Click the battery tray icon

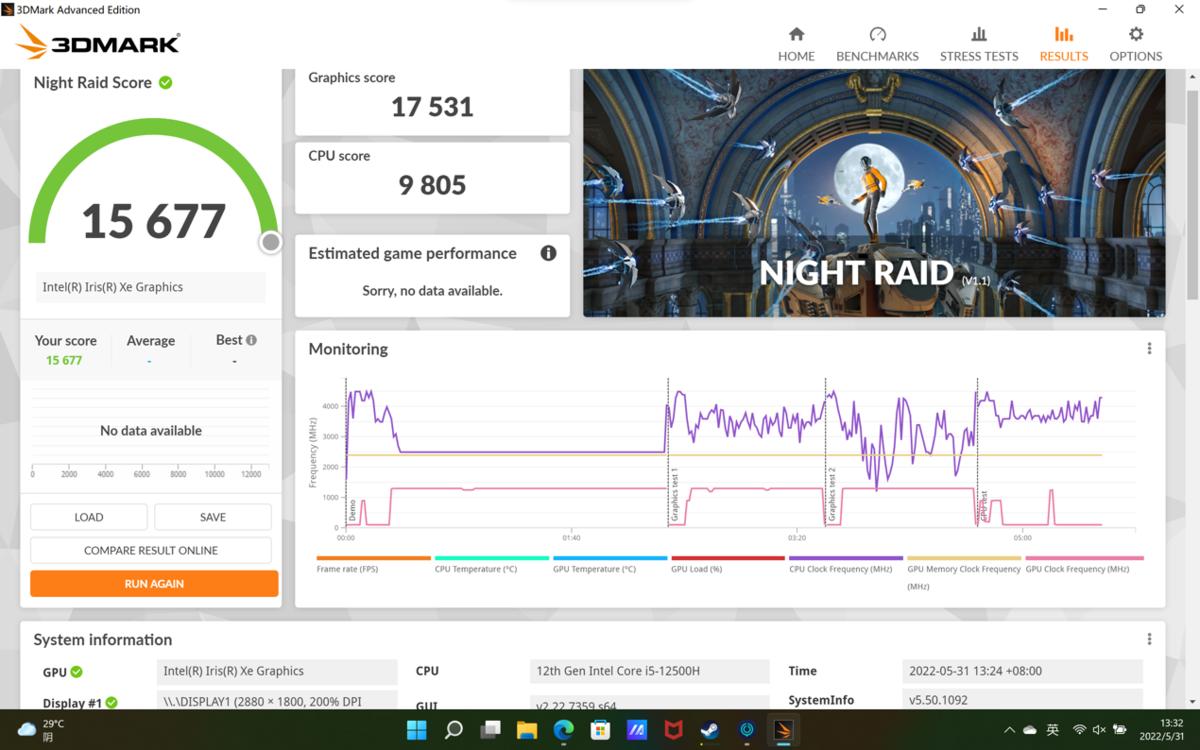[x=1120, y=730]
